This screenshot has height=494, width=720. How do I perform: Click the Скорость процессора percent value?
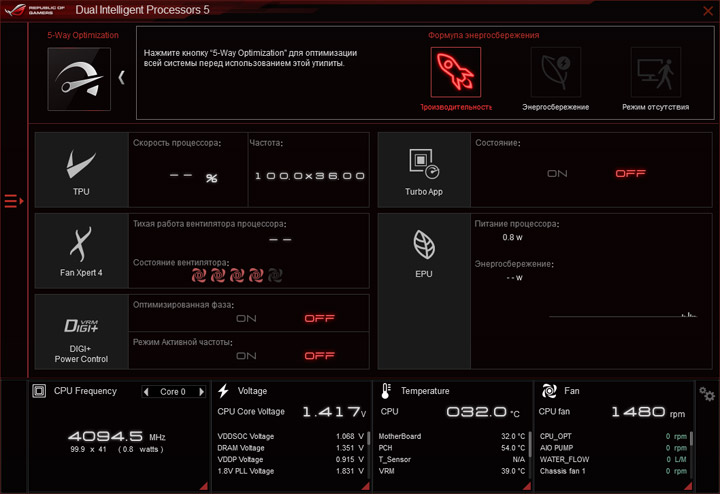coord(193,177)
